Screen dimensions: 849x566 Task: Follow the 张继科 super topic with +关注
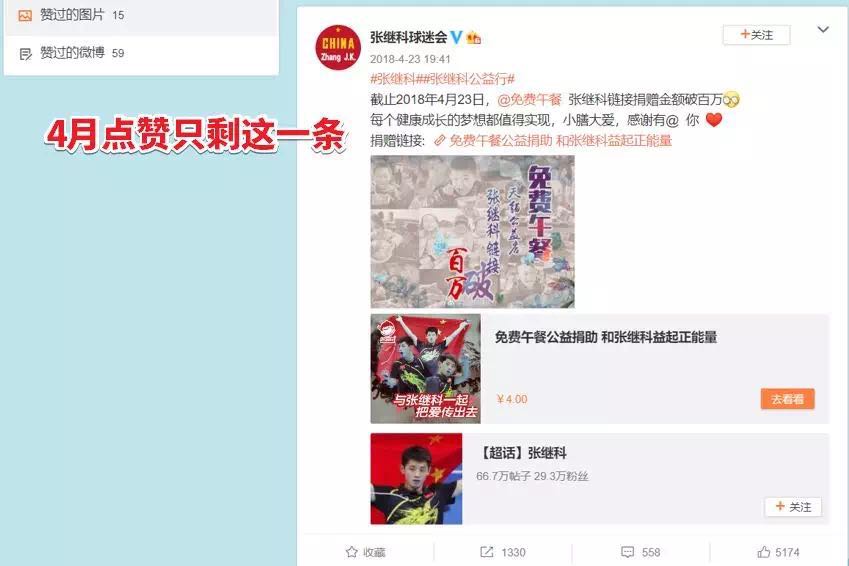click(793, 507)
